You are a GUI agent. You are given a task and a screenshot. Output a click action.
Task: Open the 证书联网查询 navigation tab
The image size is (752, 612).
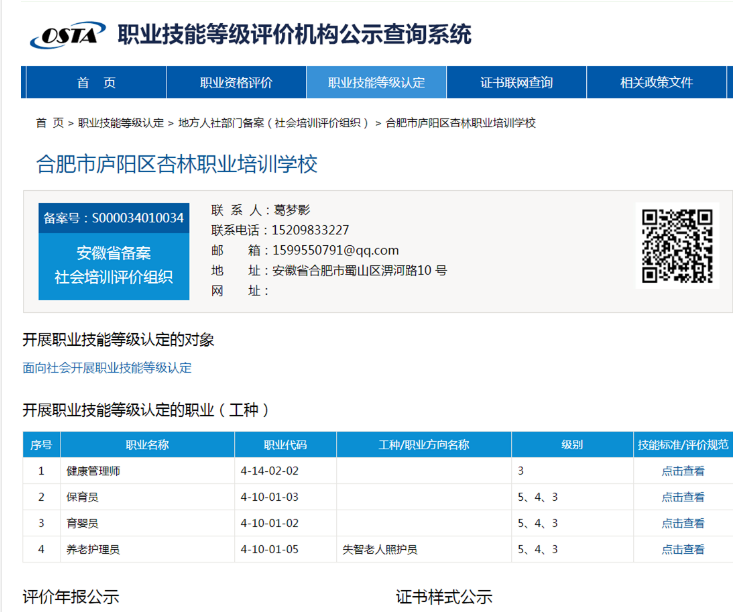coord(517,82)
